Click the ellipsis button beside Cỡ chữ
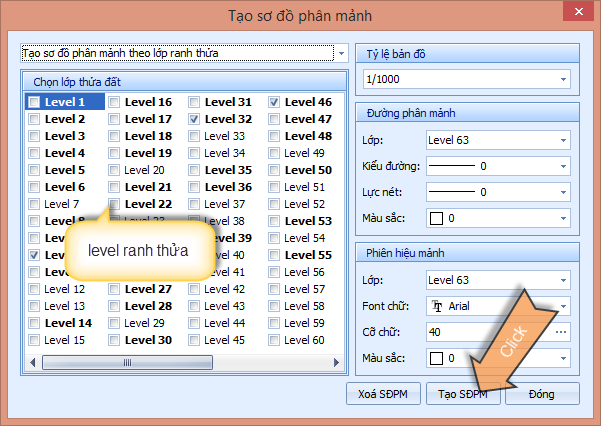This screenshot has width=601, height=426. point(561,331)
